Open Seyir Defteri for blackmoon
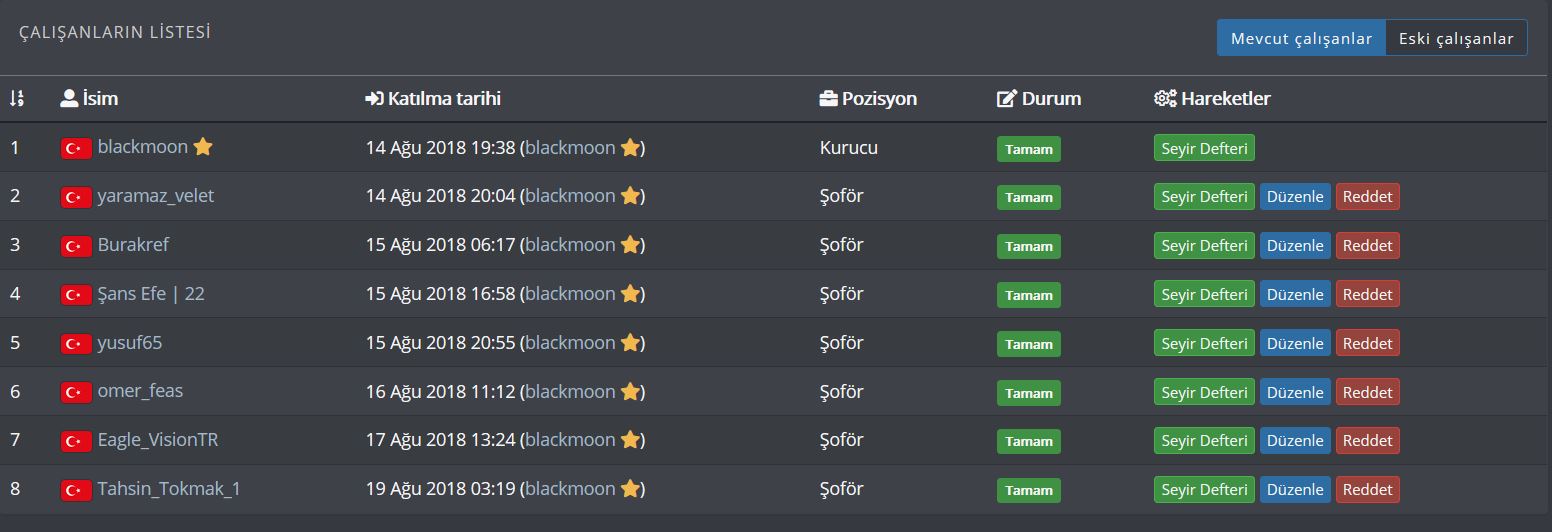This screenshot has width=1552, height=532. point(1204,148)
